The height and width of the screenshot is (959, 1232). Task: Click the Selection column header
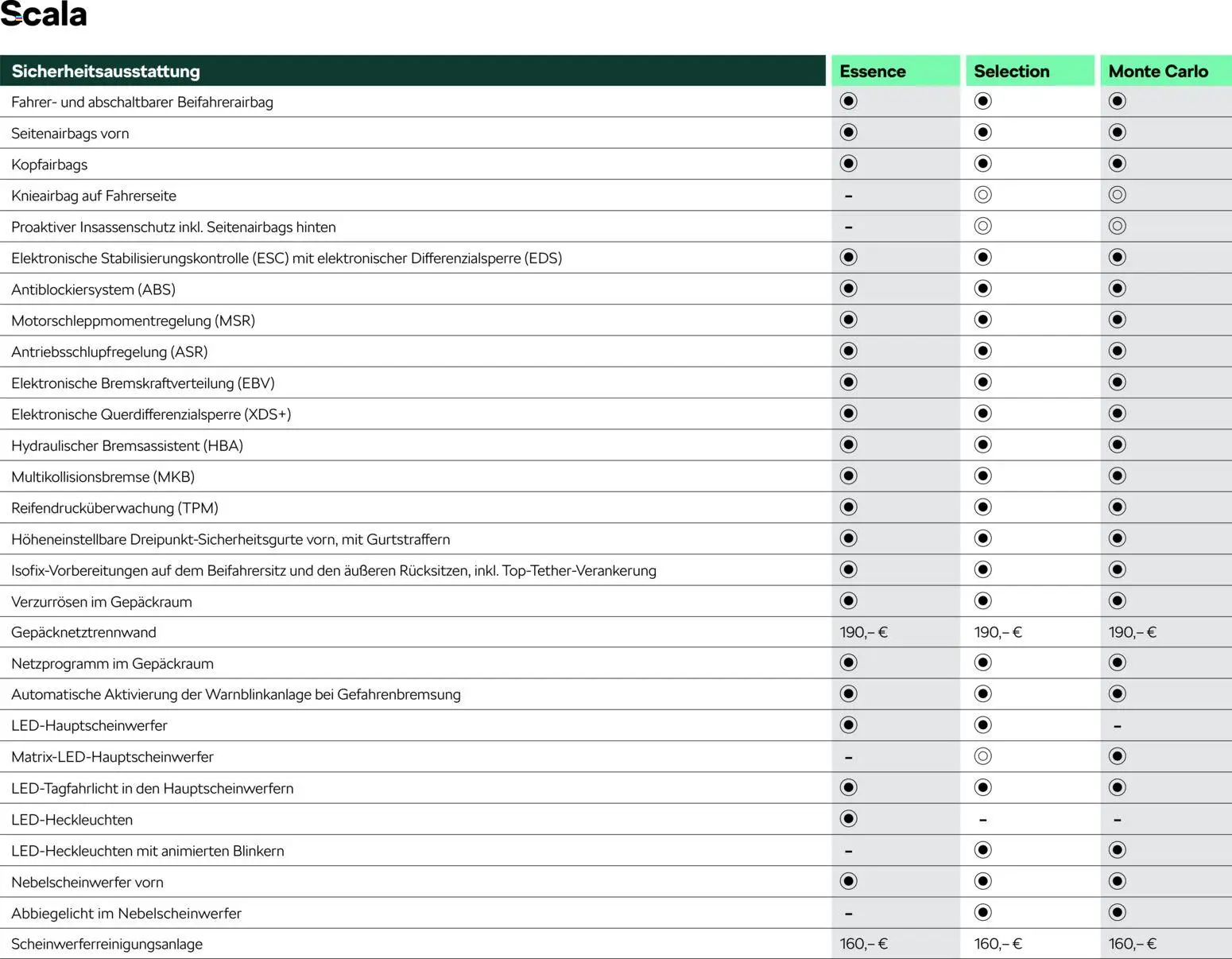pos(1011,72)
